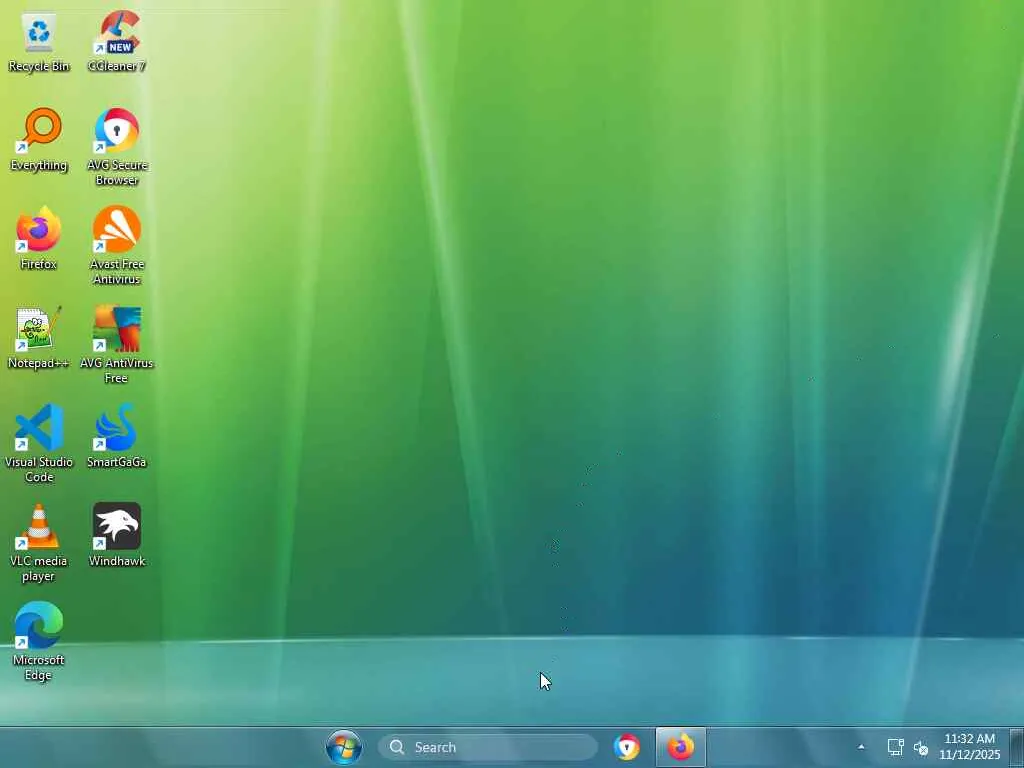
Task: Open the network status tray icon
Action: click(x=895, y=747)
